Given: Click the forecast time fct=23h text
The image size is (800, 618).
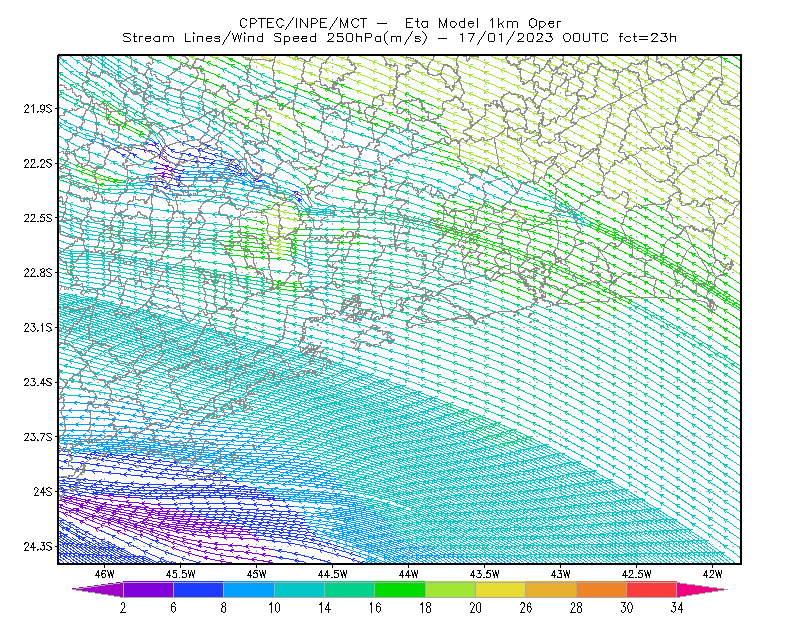Looking at the screenshot, I should click(x=647, y=38).
